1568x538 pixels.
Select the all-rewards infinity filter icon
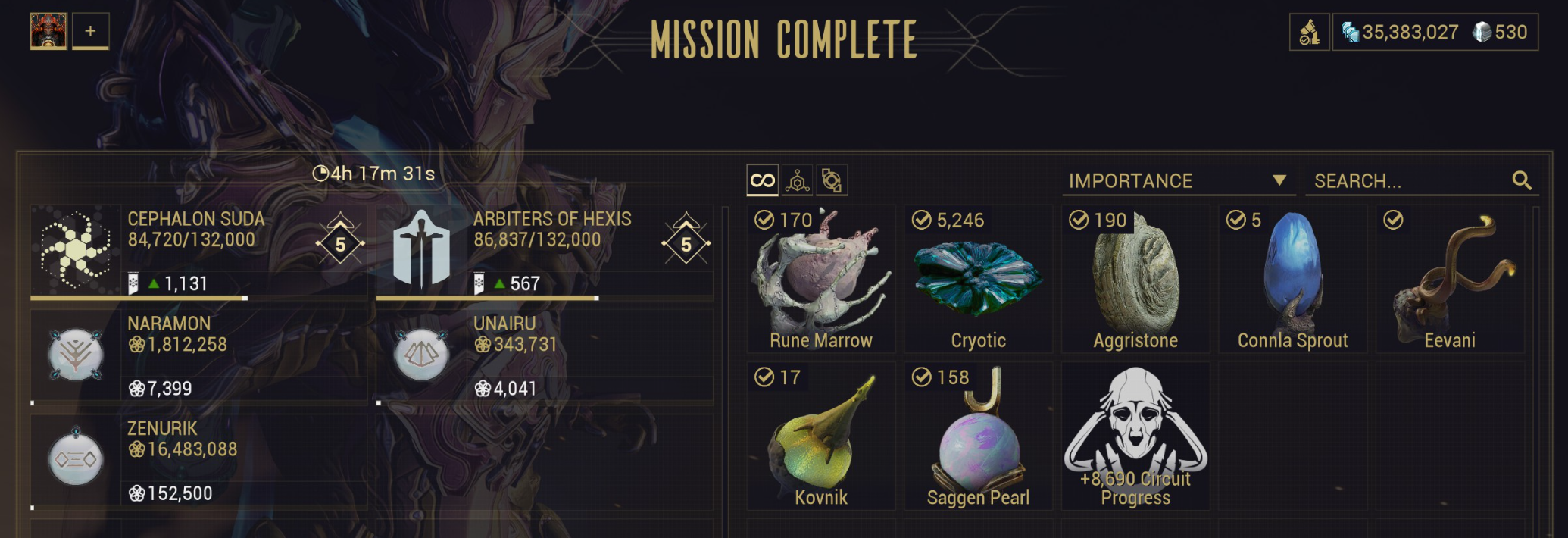pos(763,180)
